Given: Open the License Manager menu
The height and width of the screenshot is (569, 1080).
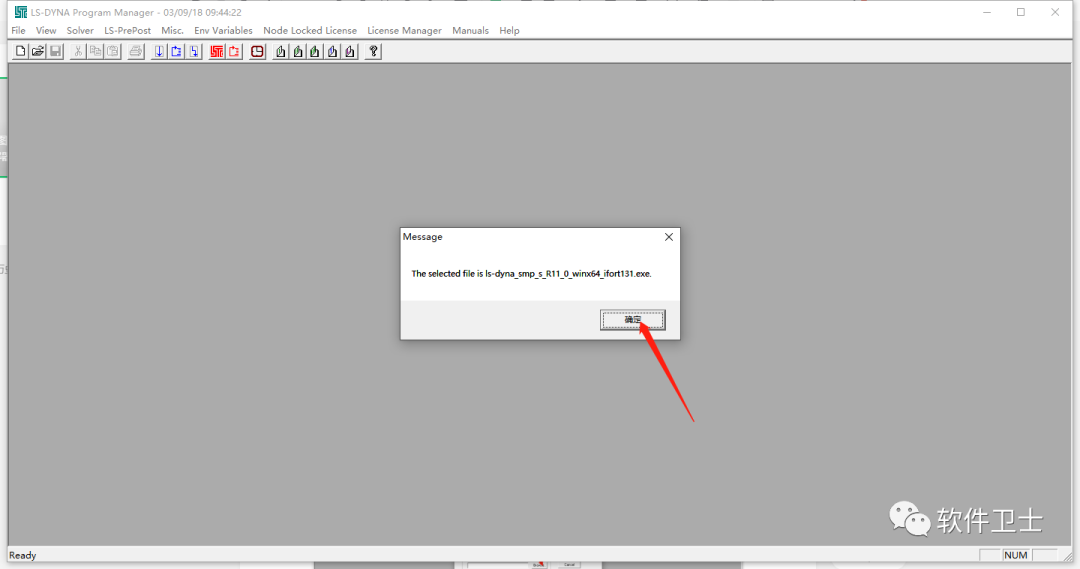Looking at the screenshot, I should tap(404, 30).
